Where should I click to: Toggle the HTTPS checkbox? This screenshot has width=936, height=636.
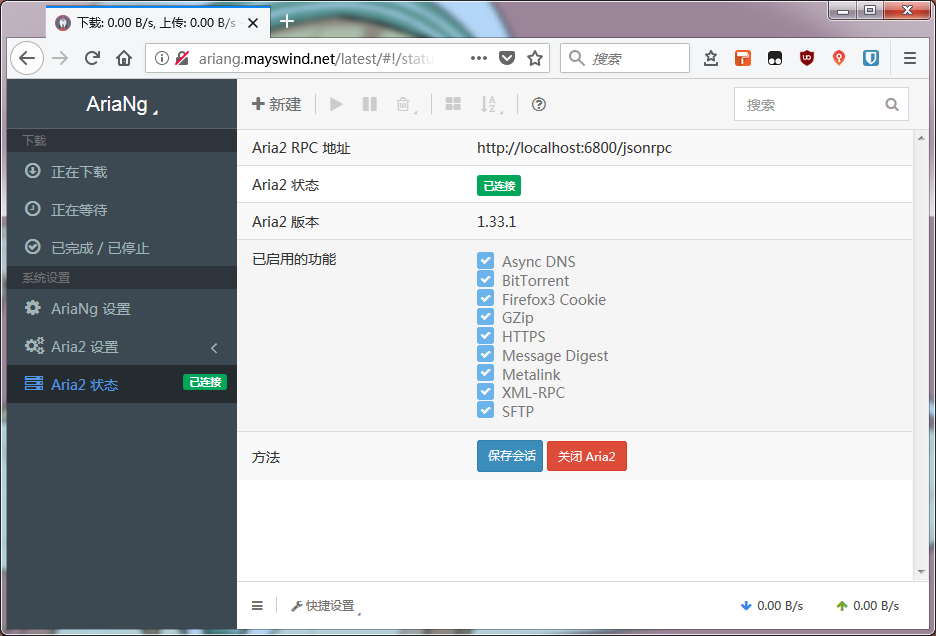pos(485,336)
